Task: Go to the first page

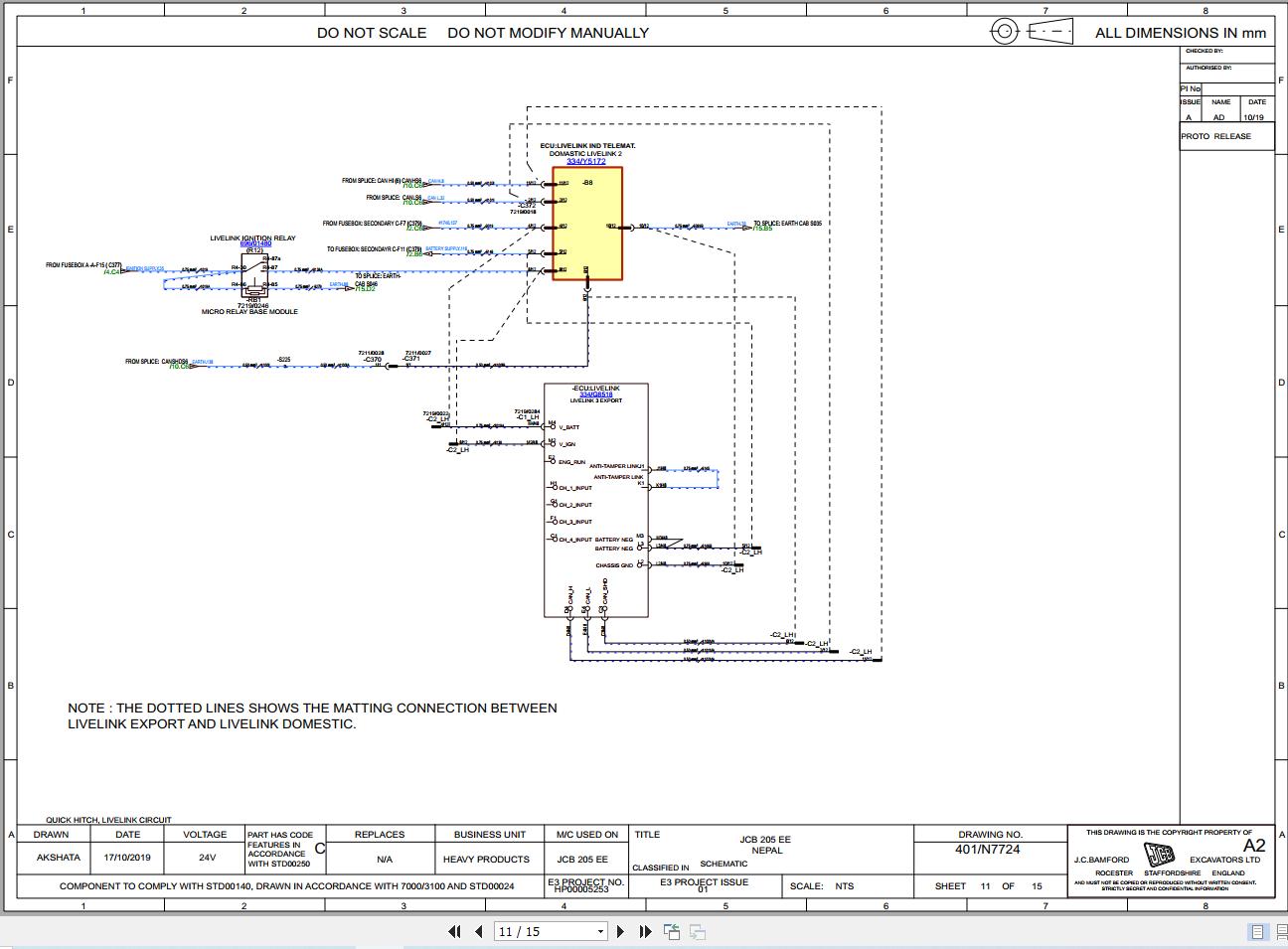Action: point(455,931)
